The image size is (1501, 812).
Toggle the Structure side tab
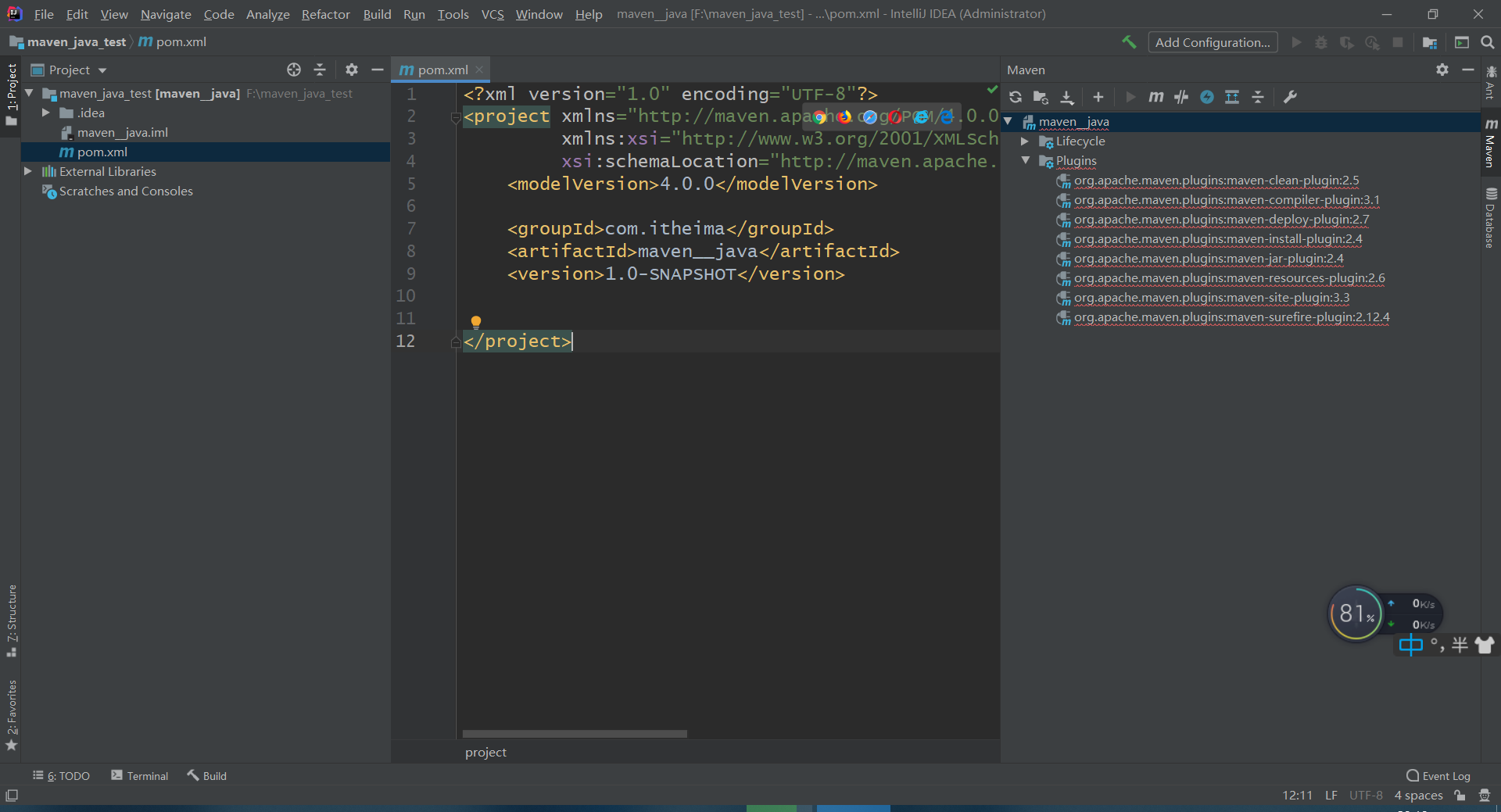(11, 620)
